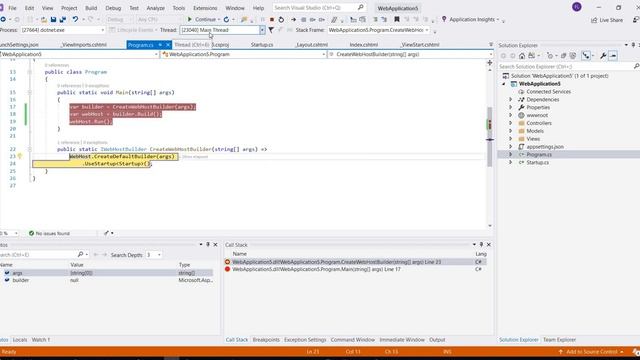
Task: Click the green Continue play icon
Action: tap(189, 19)
